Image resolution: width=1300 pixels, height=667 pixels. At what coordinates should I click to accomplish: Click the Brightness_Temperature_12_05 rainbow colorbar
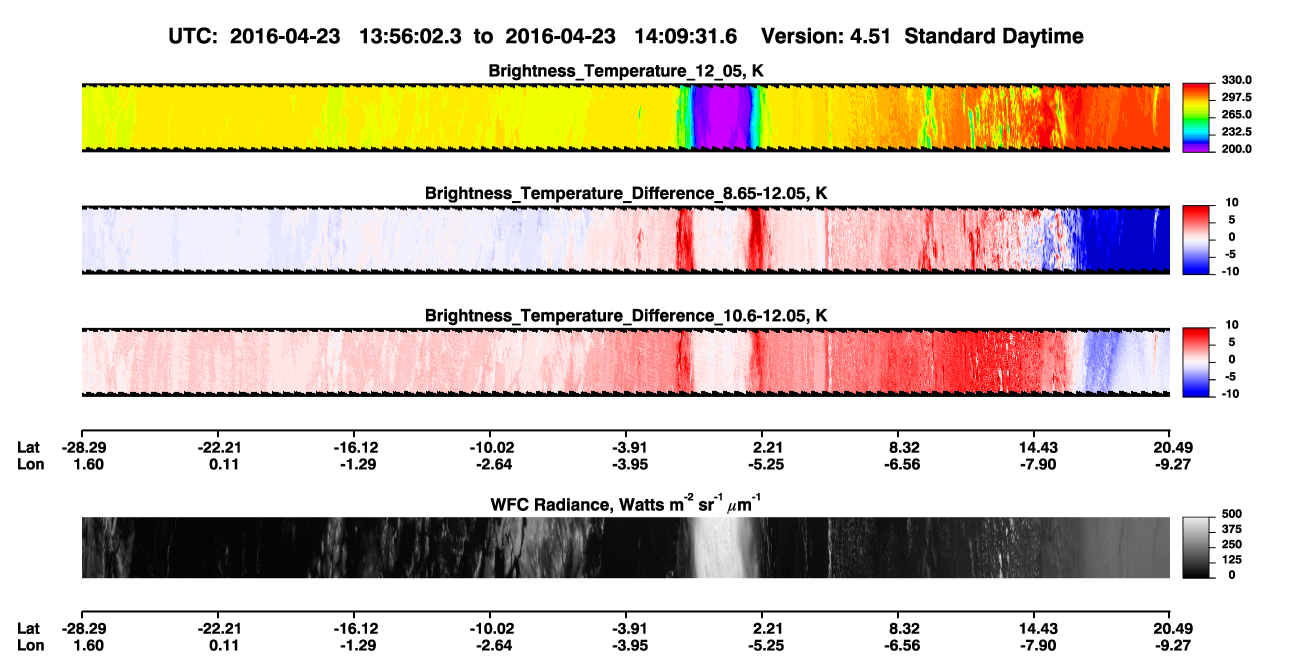point(1196,117)
